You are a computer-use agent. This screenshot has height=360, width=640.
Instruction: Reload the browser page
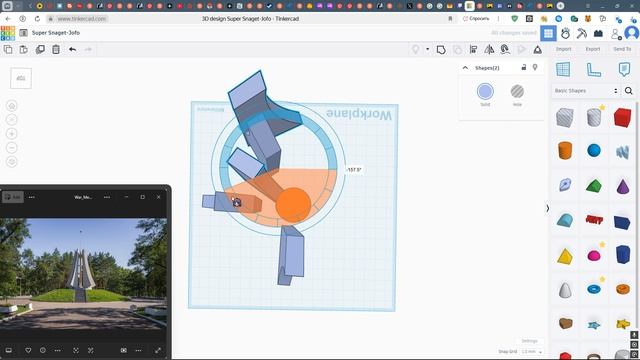[x=37, y=19]
